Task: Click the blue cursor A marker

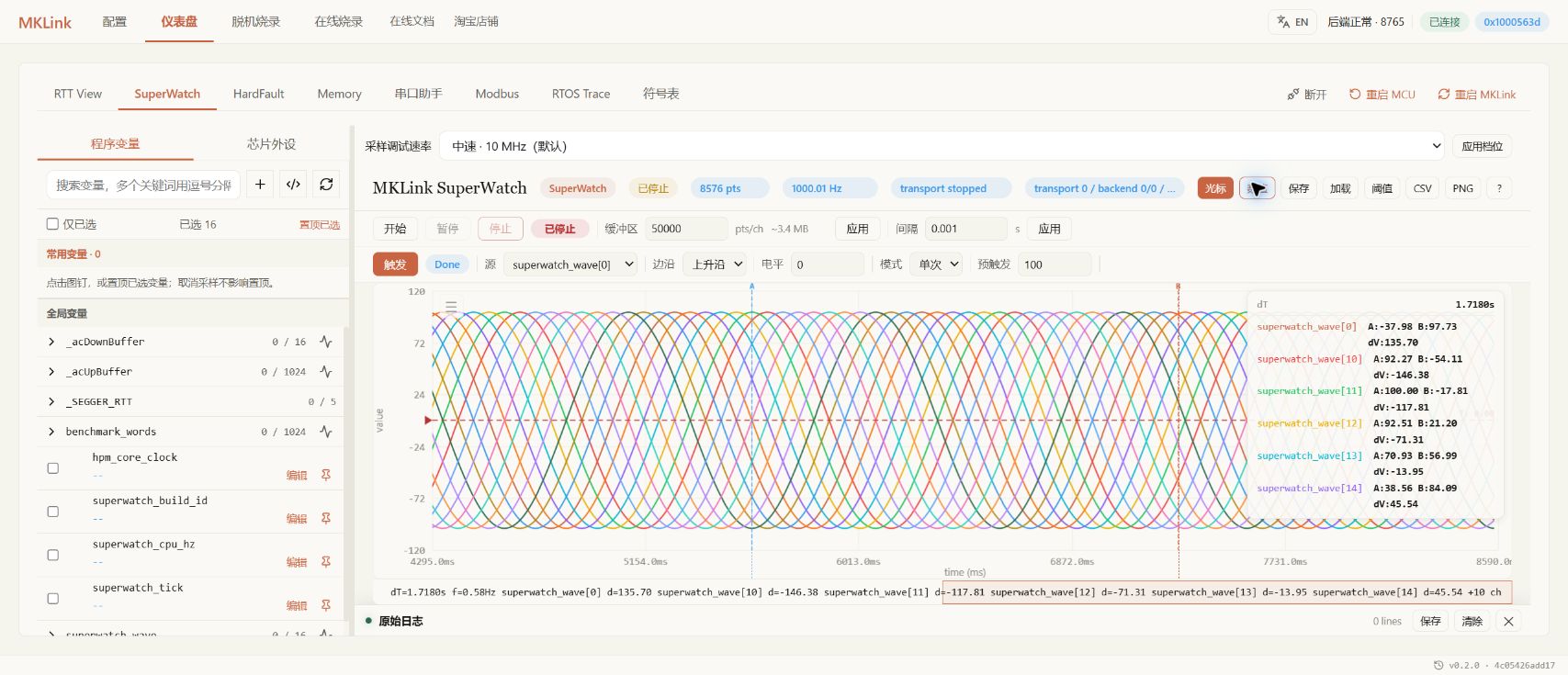Action: (x=751, y=287)
